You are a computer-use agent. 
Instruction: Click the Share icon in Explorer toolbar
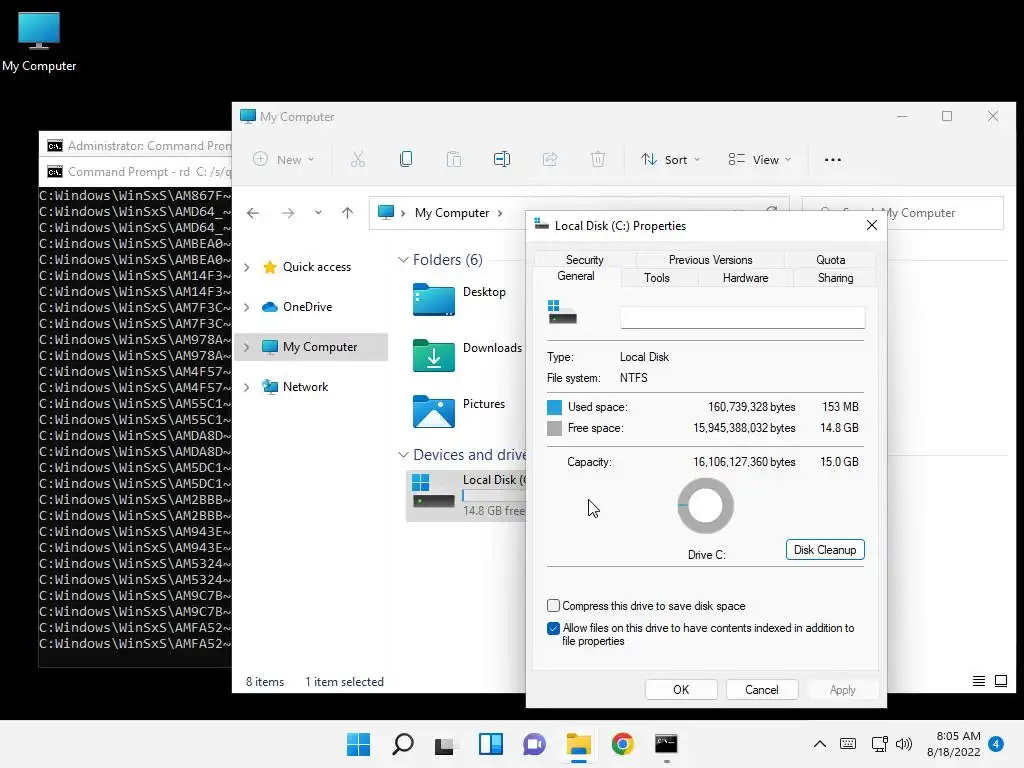tap(550, 159)
